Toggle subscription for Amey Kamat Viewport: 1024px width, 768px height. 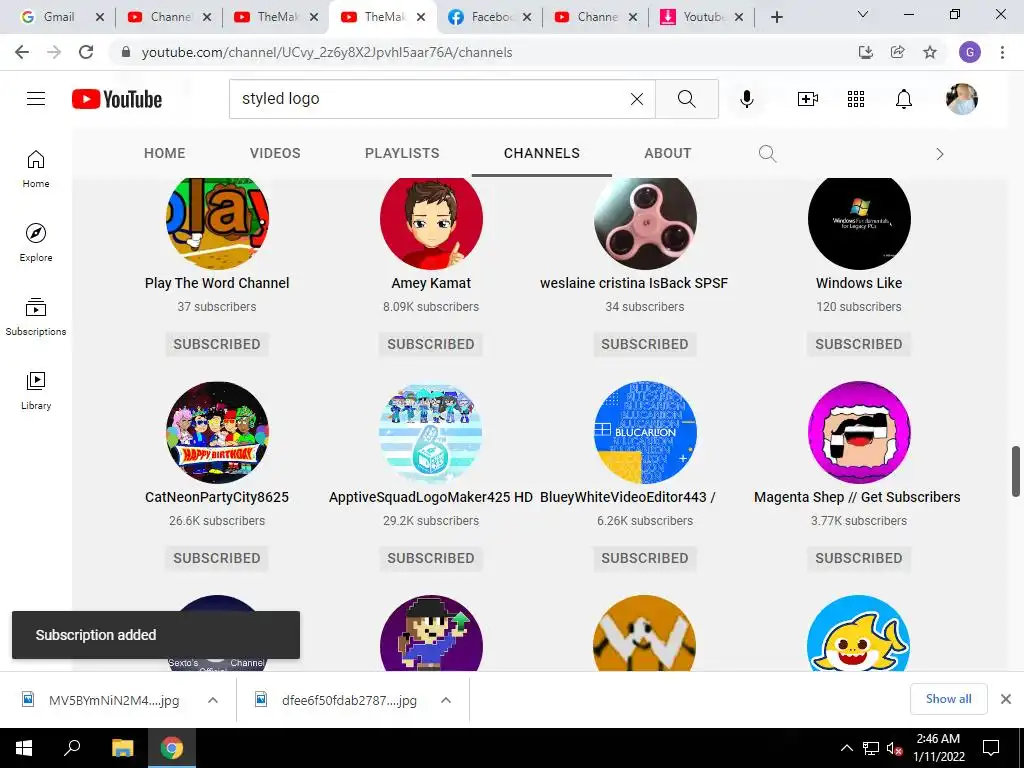(431, 344)
